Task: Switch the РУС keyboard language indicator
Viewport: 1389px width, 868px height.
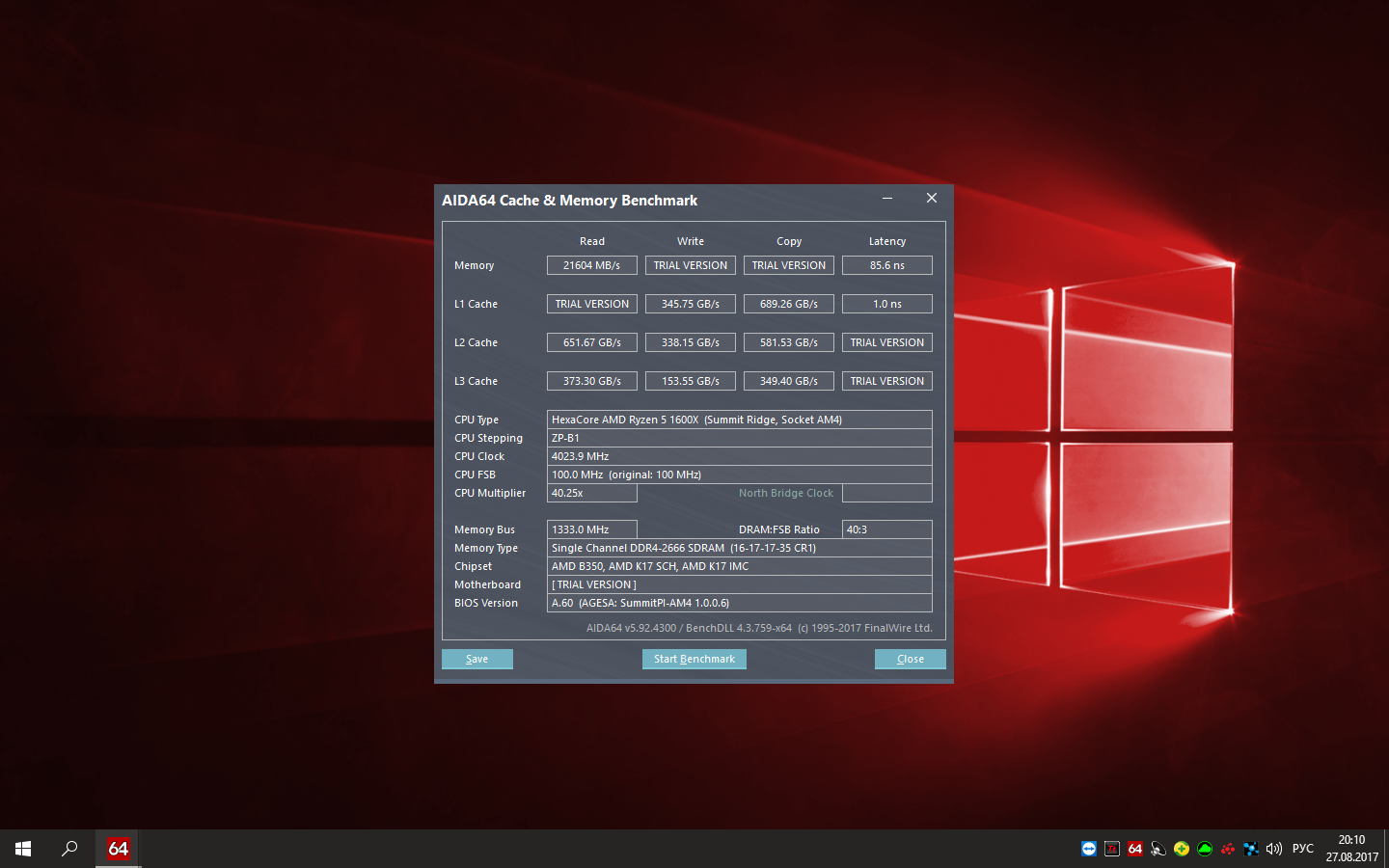Action: [1303, 849]
